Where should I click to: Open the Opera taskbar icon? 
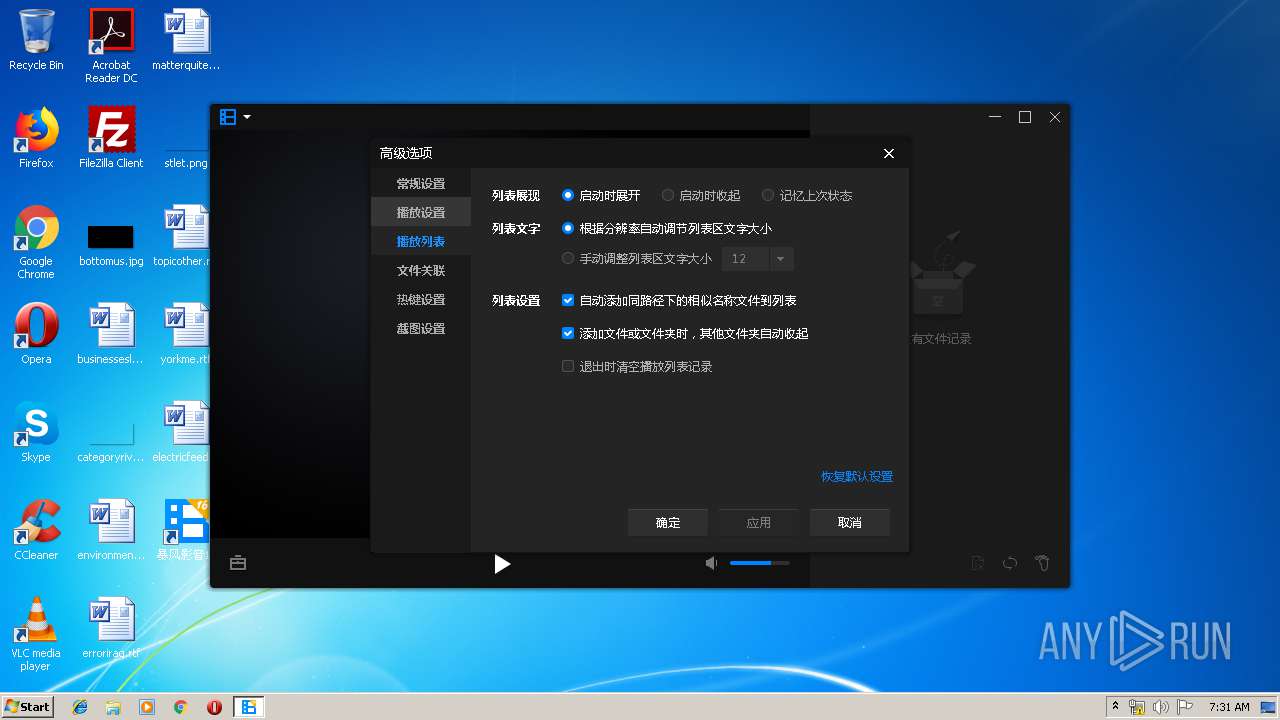coord(214,707)
